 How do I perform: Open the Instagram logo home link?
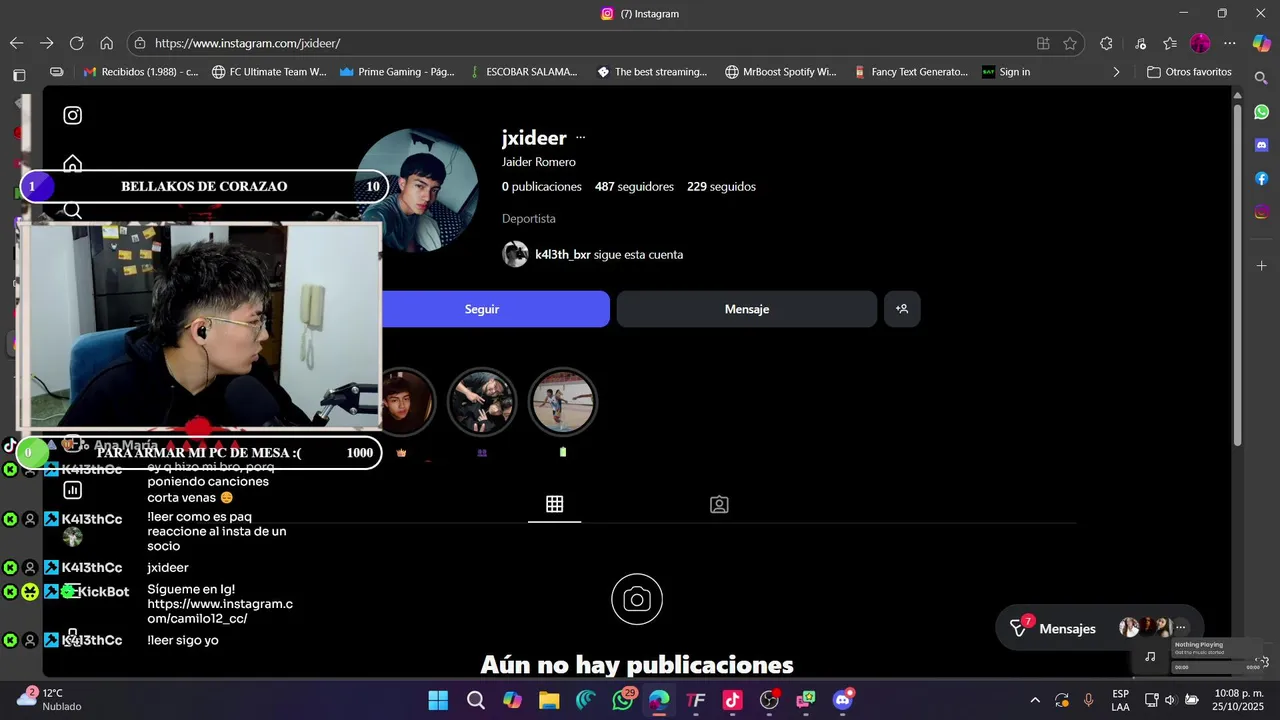[73, 115]
